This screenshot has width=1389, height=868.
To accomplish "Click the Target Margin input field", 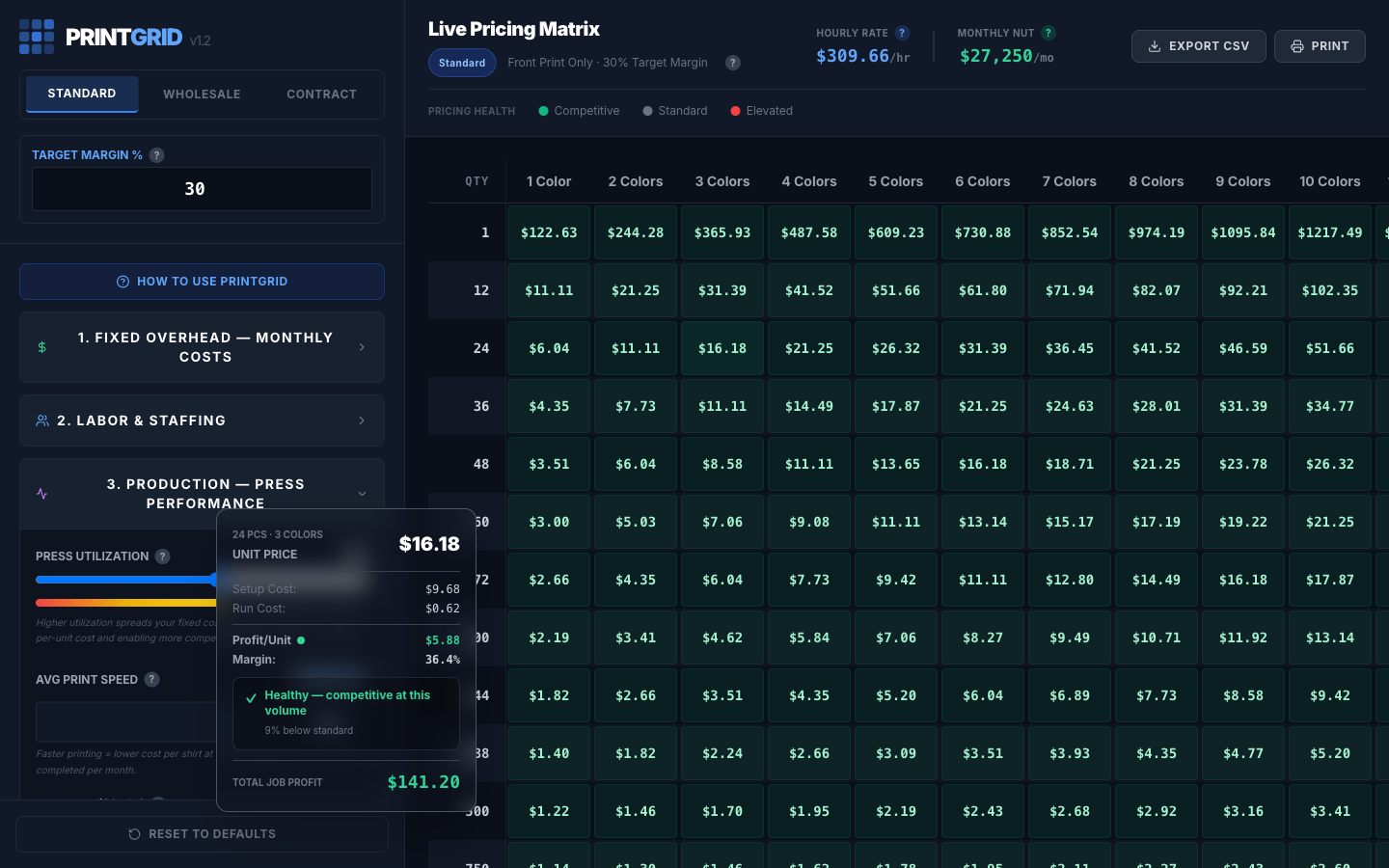I will [202, 189].
